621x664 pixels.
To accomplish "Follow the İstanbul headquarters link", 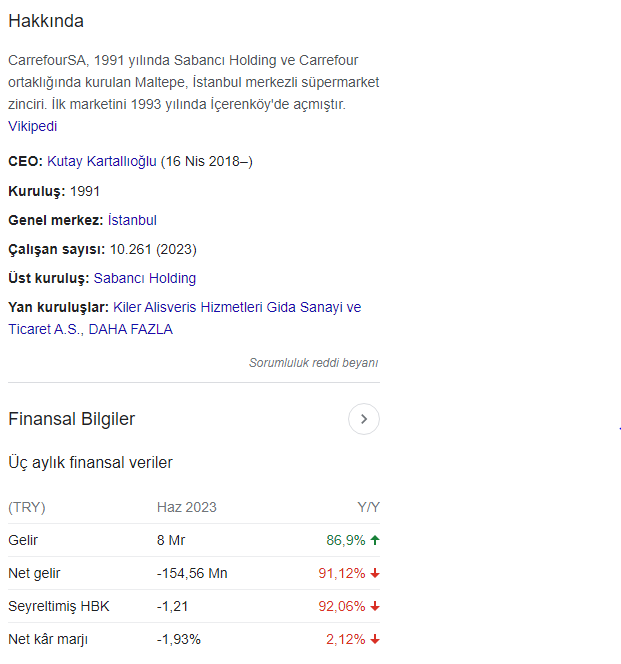I will (132, 220).
